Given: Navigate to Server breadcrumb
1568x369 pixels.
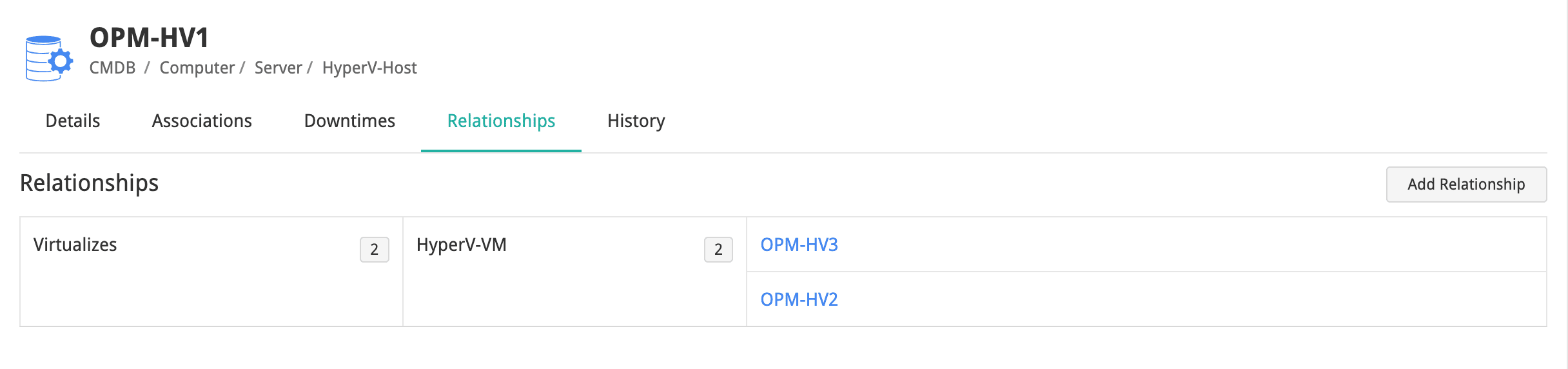Looking at the screenshot, I should click(278, 68).
